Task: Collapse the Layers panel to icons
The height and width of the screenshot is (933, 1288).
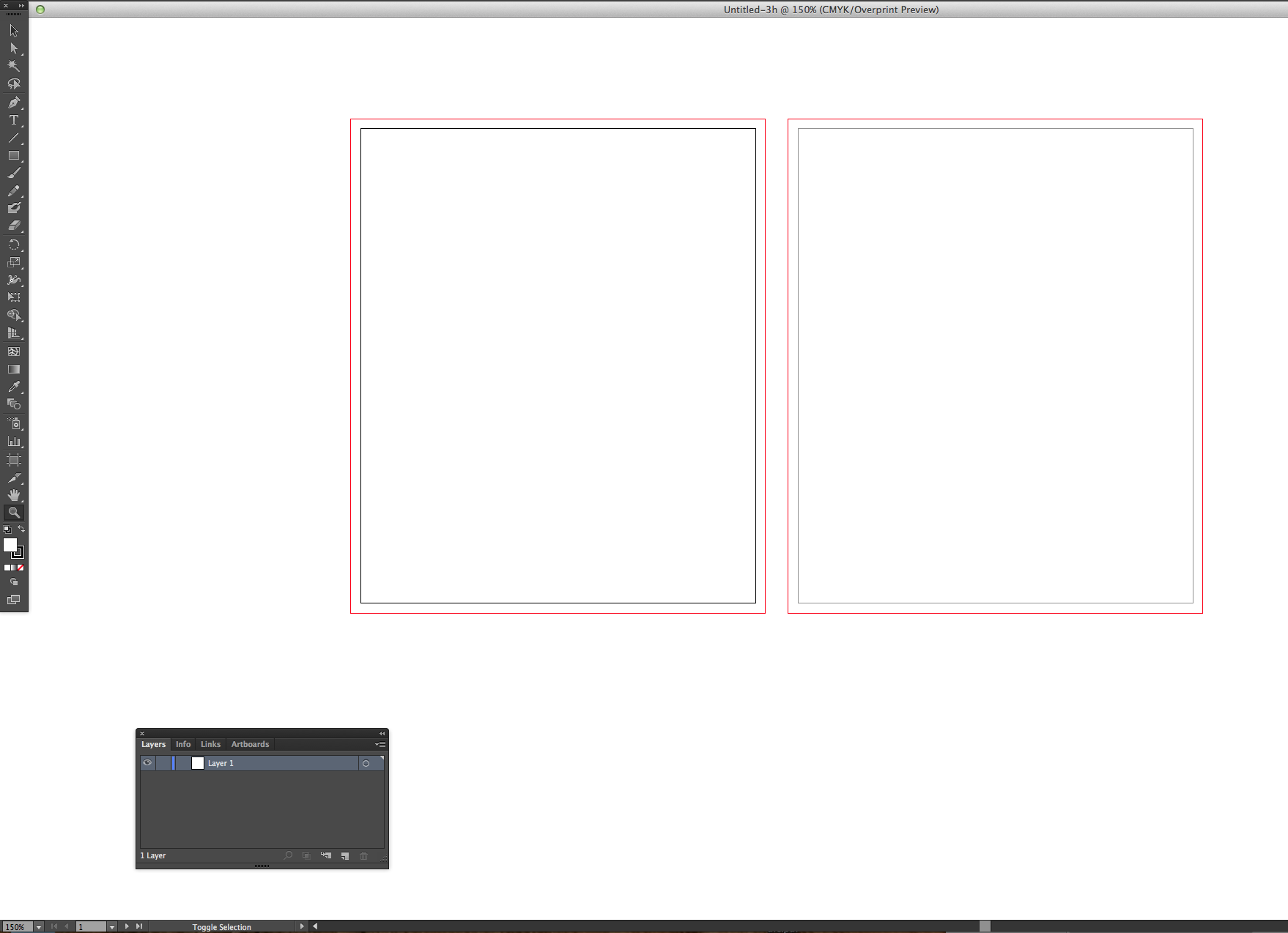Action: (382, 733)
